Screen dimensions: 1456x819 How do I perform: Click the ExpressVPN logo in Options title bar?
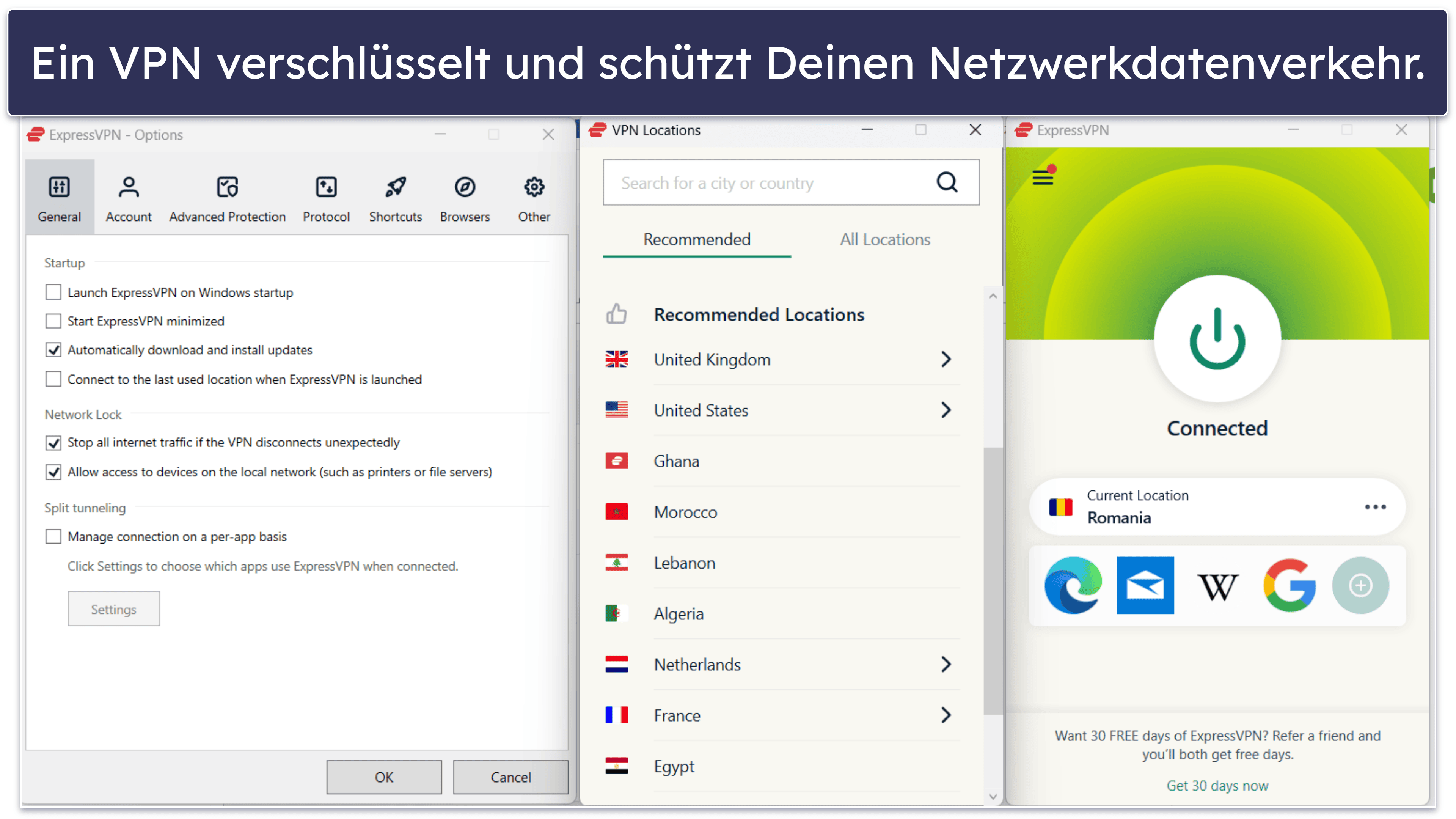(36, 135)
